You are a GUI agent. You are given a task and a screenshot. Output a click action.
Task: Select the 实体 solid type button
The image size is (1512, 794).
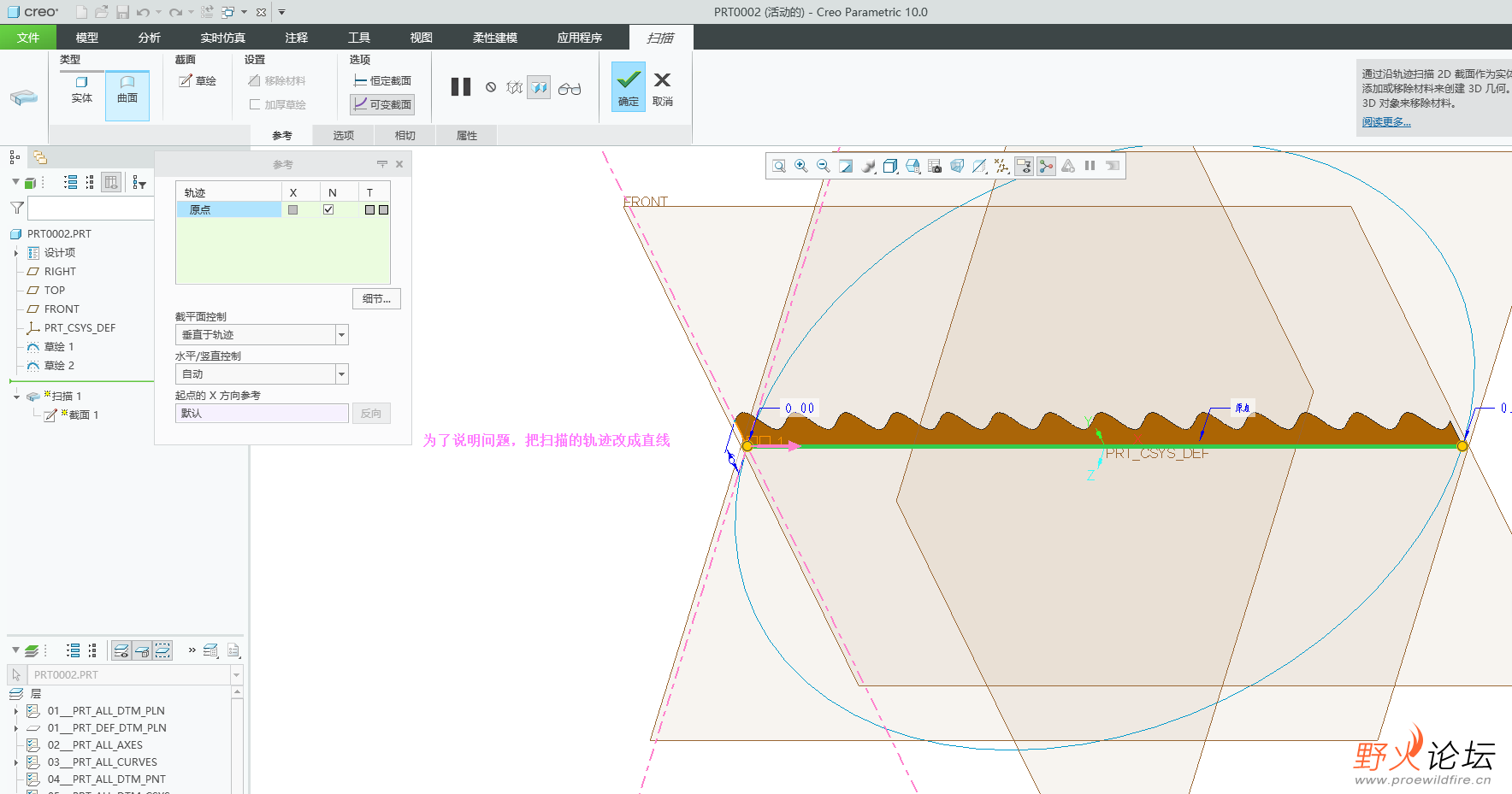click(x=82, y=90)
